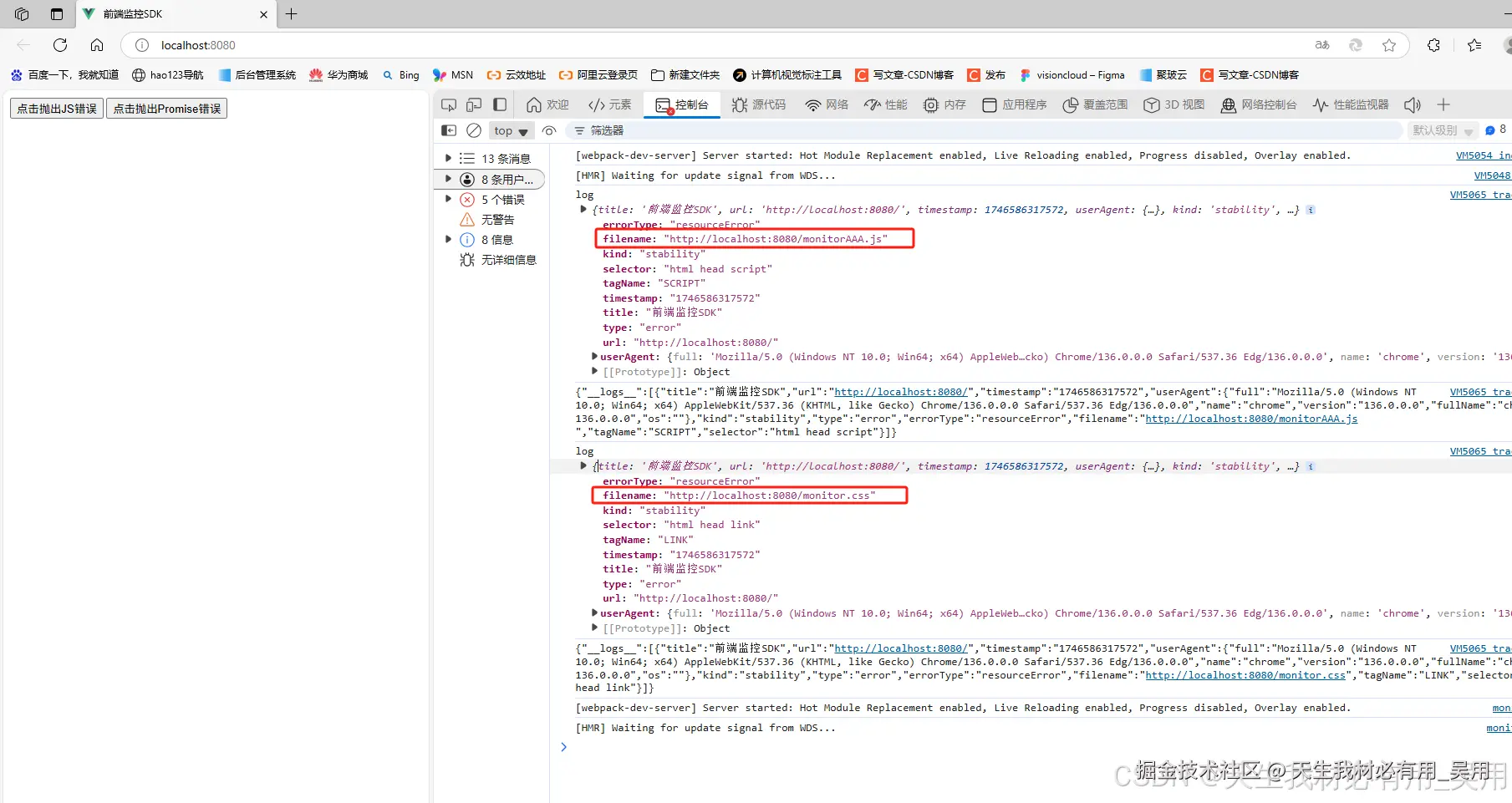1512x803 pixels.
Task: Switch to the 欢迎 tab
Action: 548,104
